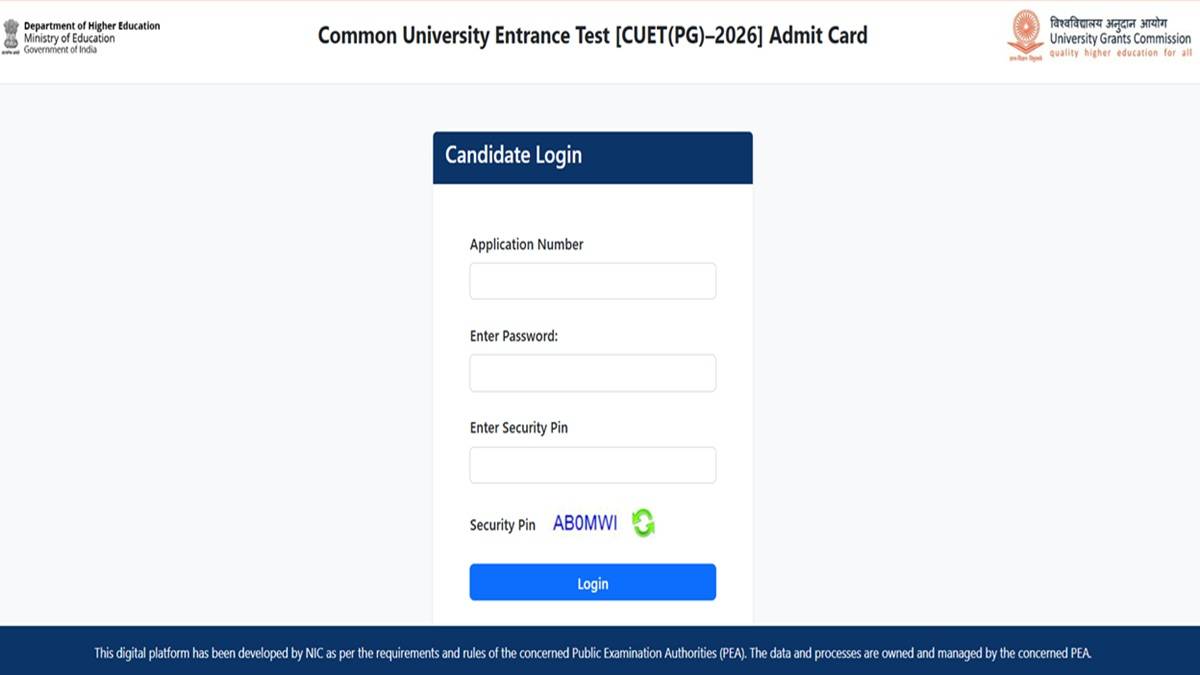
Task: Select the CUET(PG)-2026 Admit Card title
Action: (x=592, y=35)
